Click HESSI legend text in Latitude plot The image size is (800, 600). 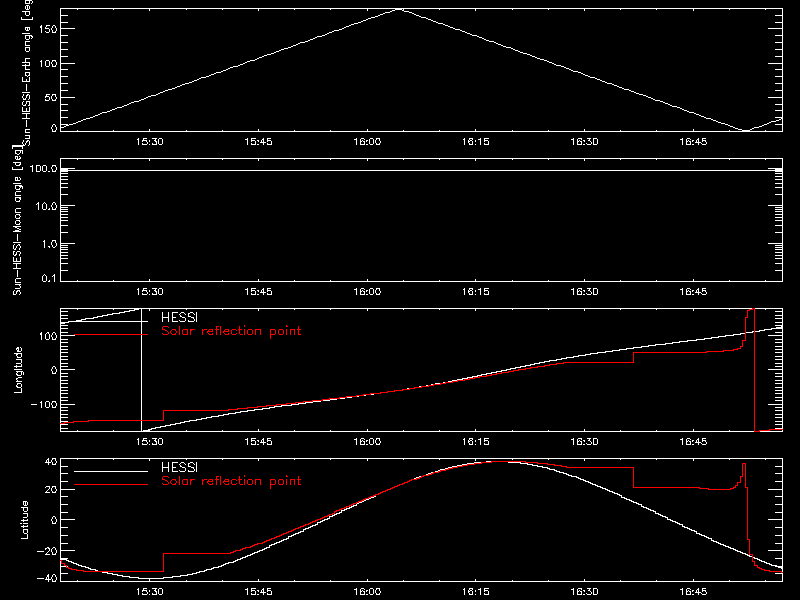pos(179,467)
